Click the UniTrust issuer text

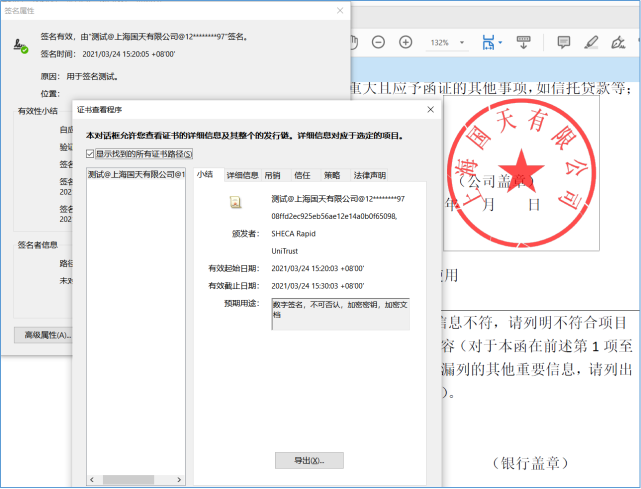[x=285, y=251]
